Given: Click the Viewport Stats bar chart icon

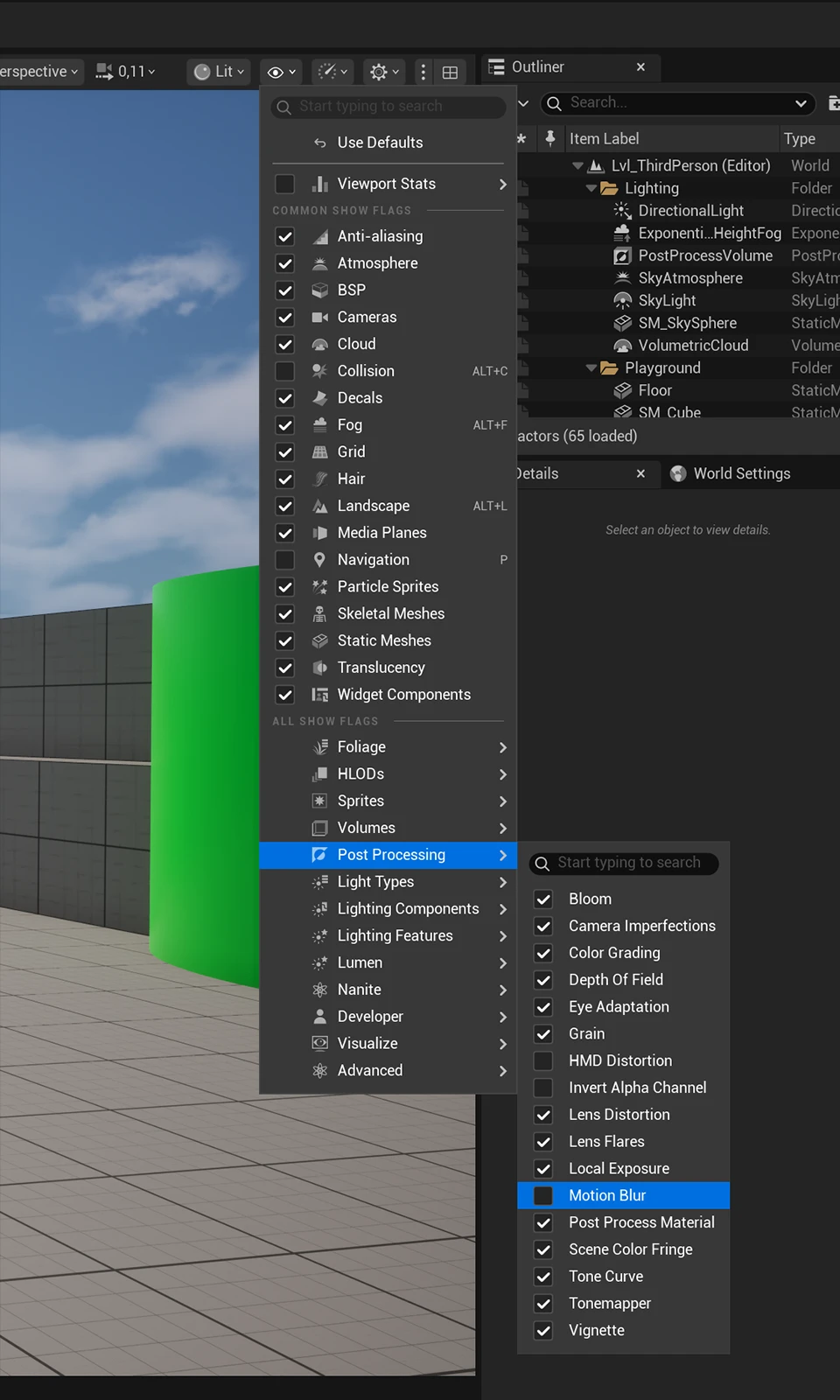Looking at the screenshot, I should click(x=320, y=184).
